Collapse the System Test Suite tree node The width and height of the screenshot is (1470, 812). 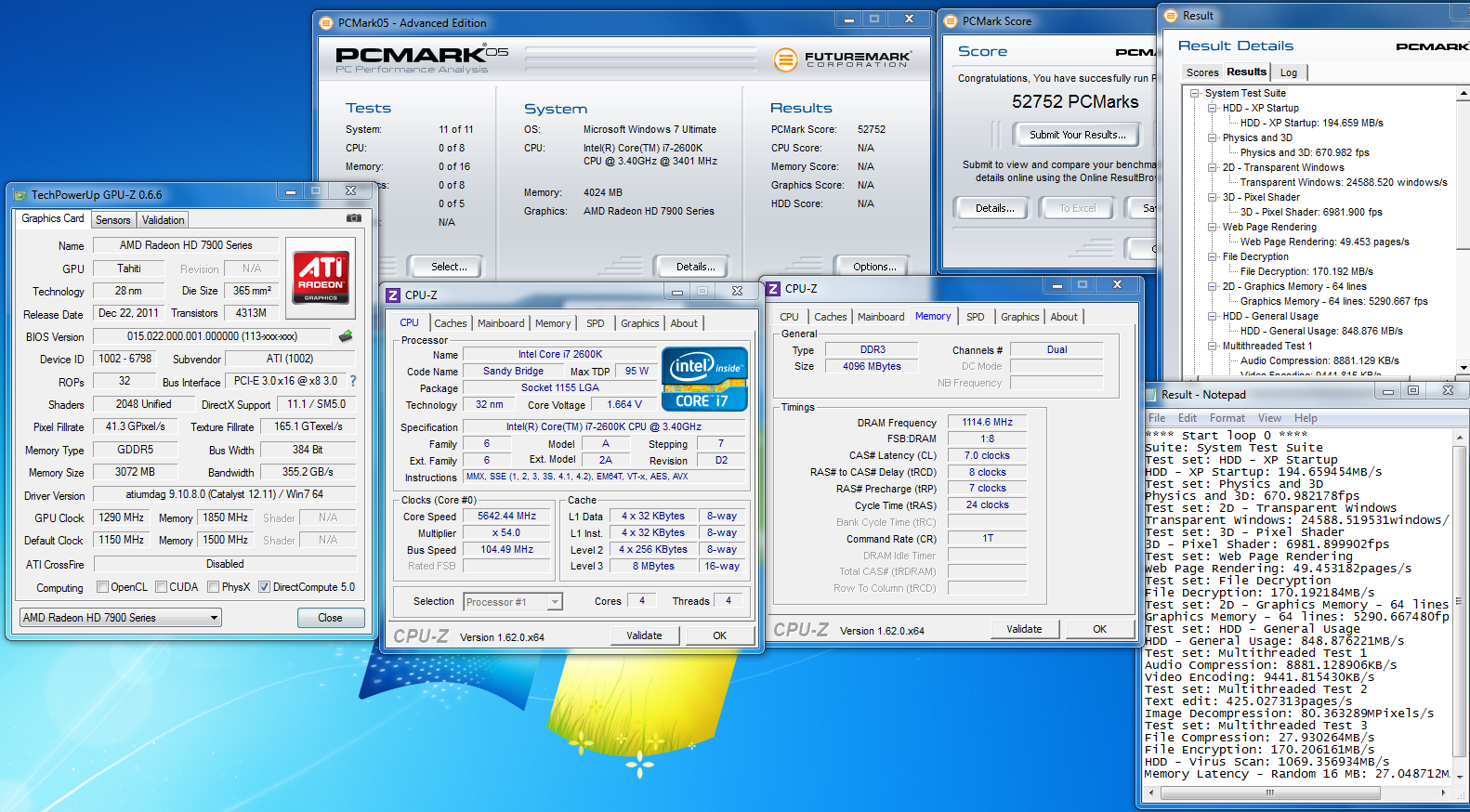(x=1195, y=93)
